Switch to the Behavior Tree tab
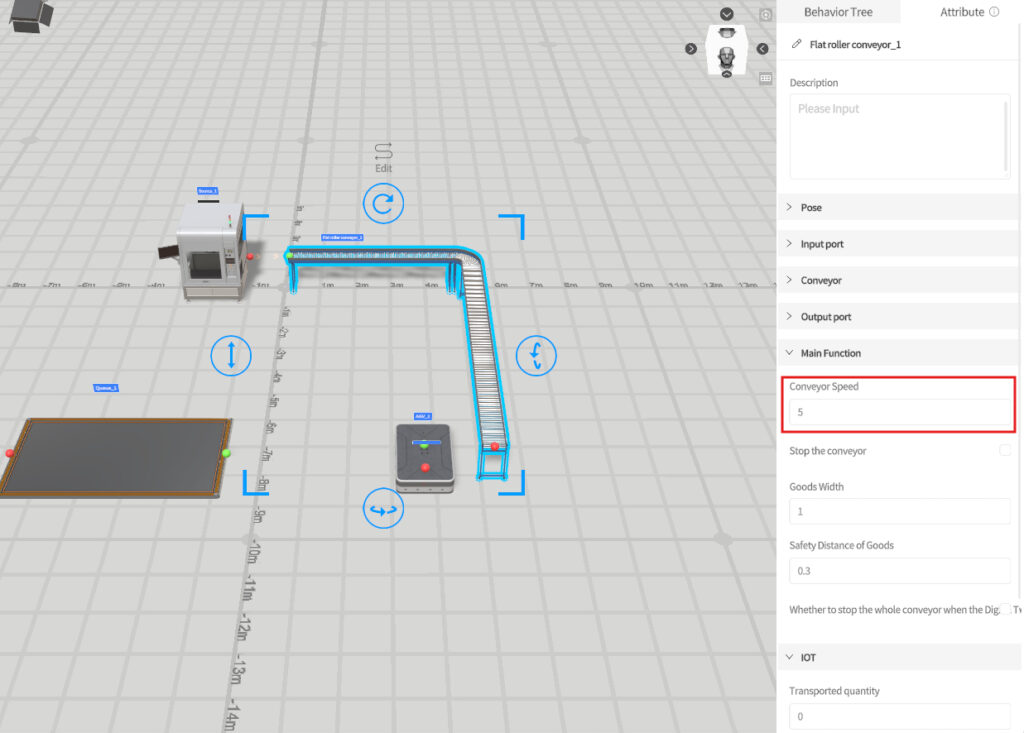1024x733 pixels. point(838,12)
